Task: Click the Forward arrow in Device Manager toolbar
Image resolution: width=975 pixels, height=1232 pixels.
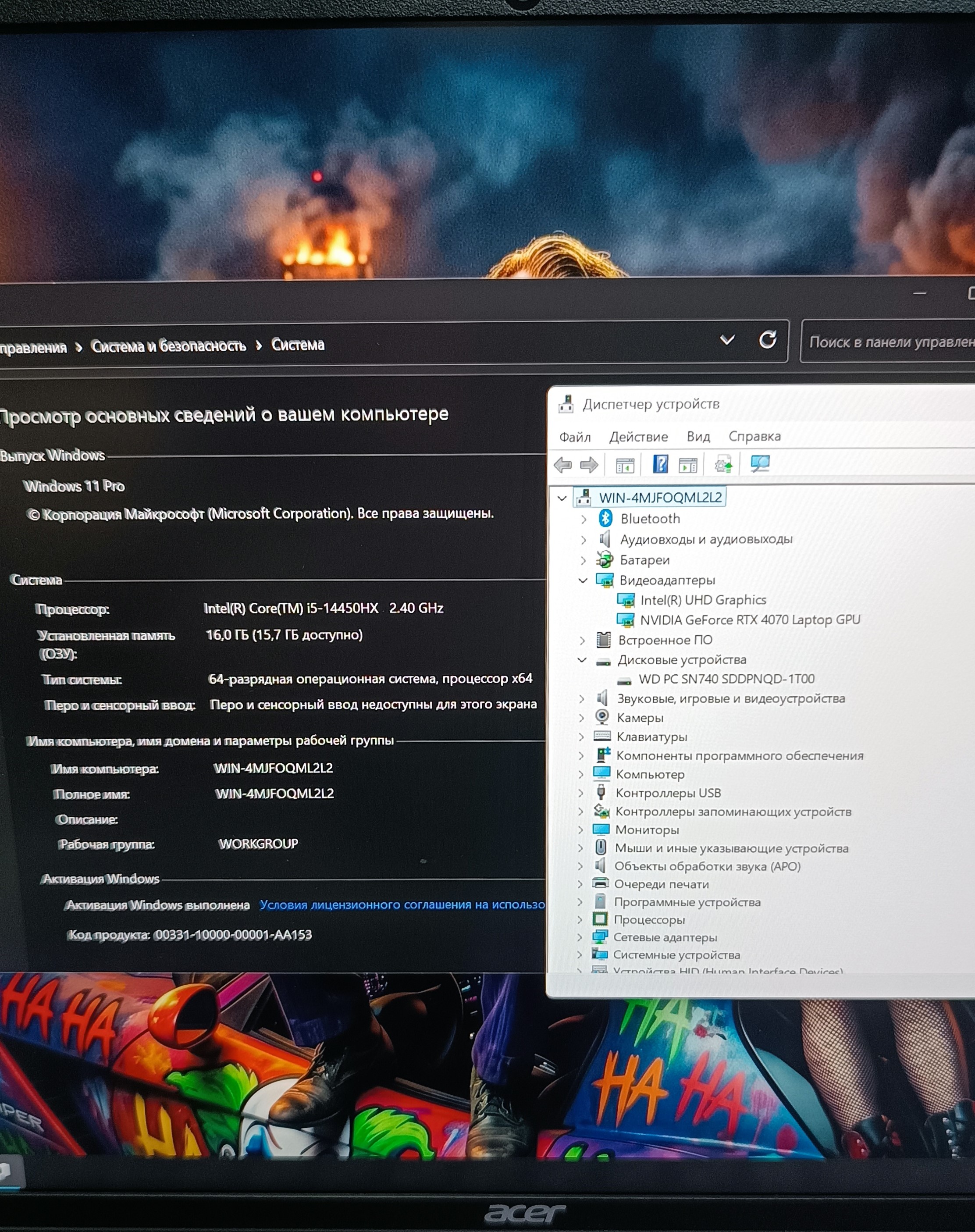Action: [x=589, y=465]
